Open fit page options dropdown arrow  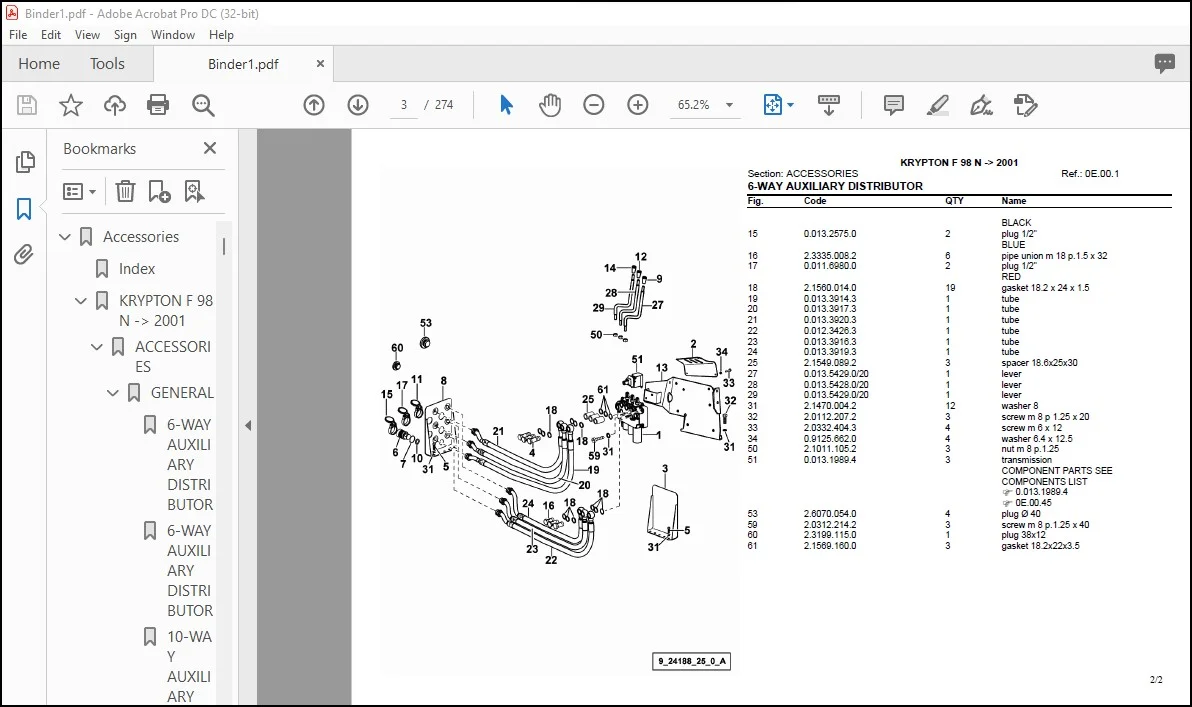point(790,105)
